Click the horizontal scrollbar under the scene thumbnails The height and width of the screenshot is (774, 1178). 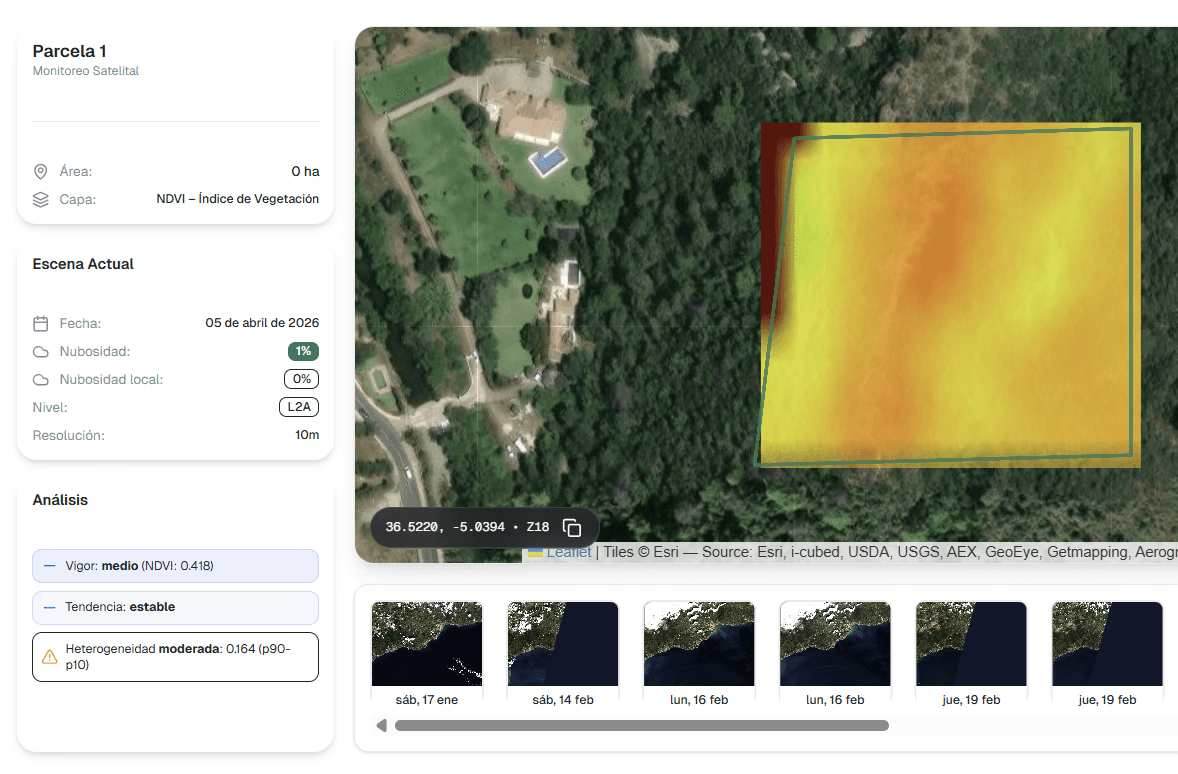642,725
